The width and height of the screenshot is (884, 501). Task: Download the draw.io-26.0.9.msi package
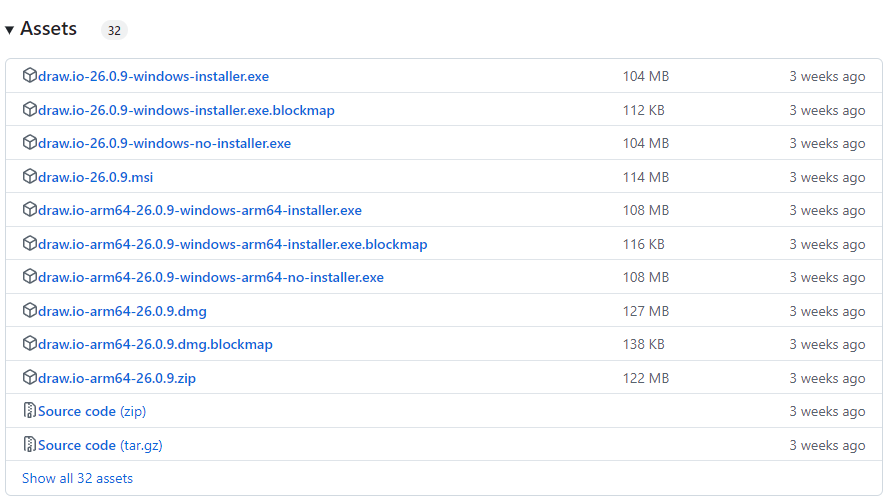click(95, 177)
